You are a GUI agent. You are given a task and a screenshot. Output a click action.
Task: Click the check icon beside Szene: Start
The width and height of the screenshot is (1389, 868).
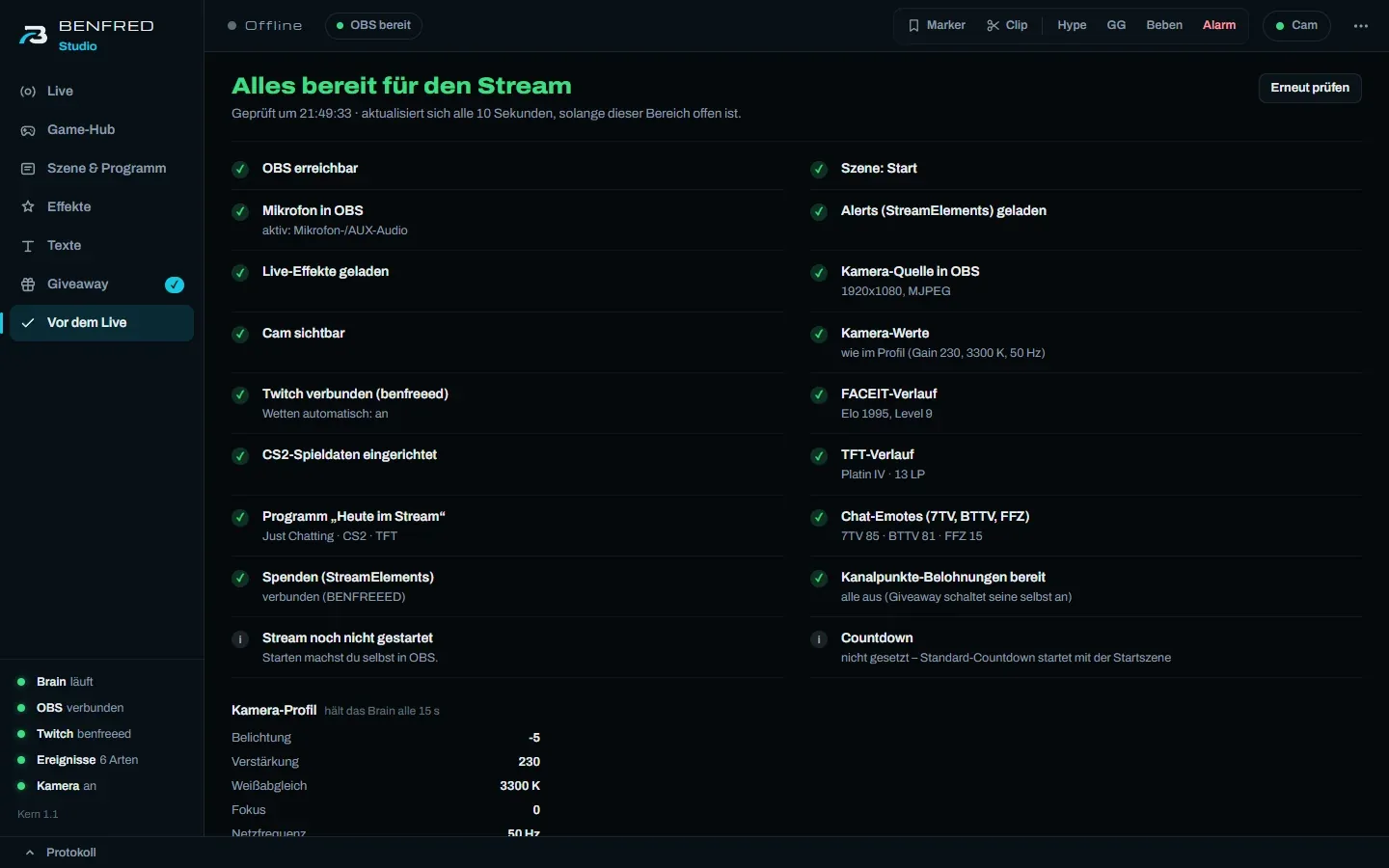pos(819,170)
